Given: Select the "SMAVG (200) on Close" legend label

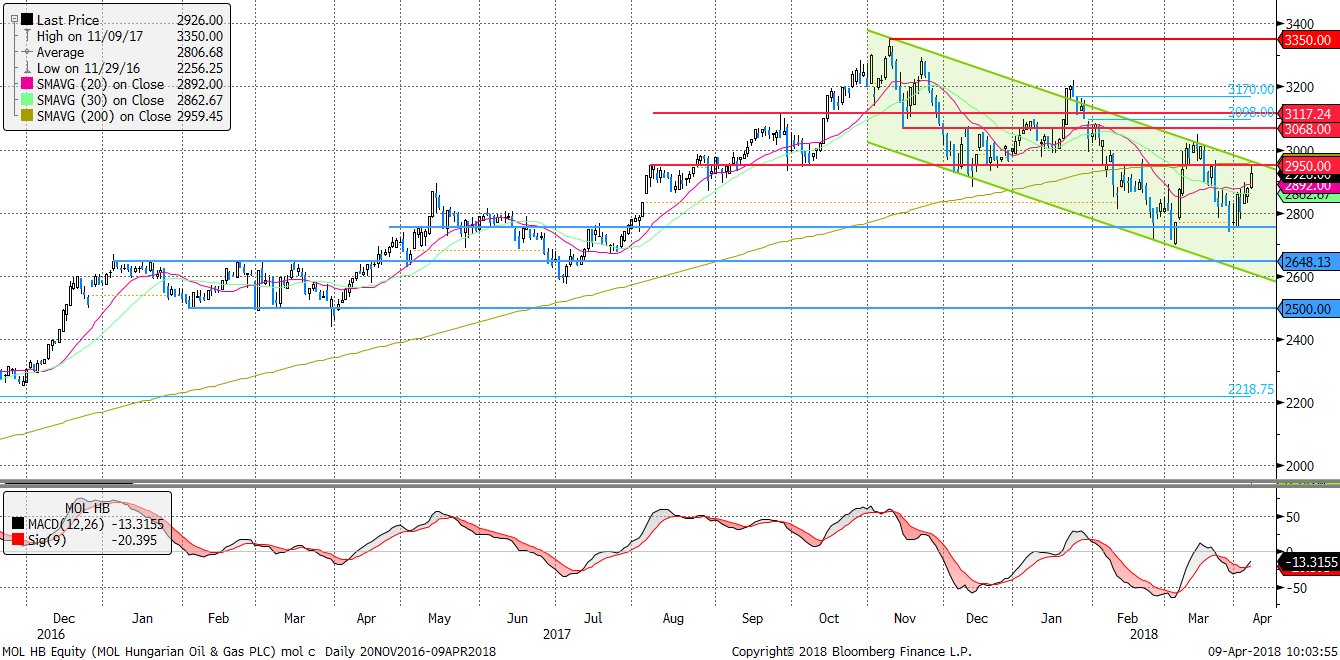Looking at the screenshot, I should (x=104, y=116).
